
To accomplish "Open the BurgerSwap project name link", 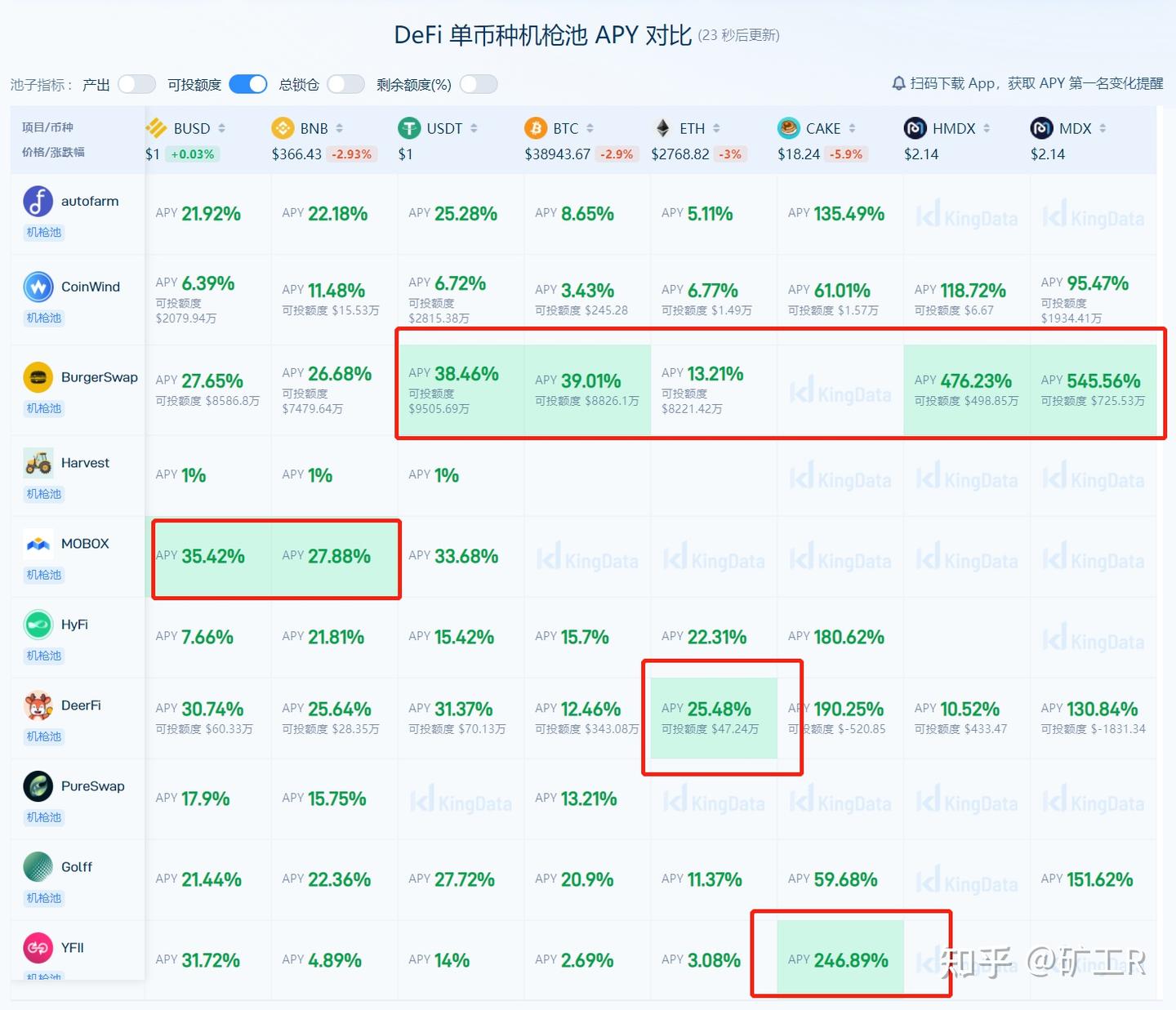I will point(100,377).
